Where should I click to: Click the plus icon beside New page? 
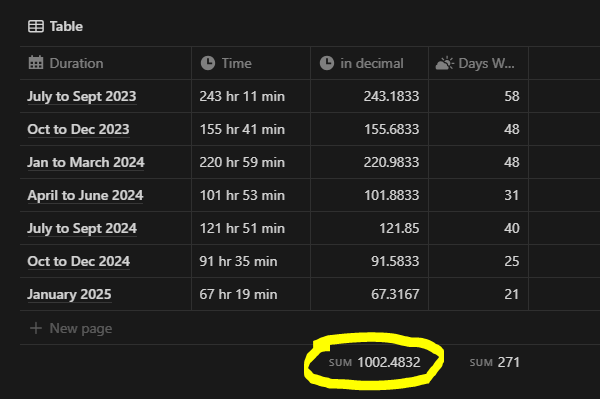pyautogui.click(x=36, y=328)
